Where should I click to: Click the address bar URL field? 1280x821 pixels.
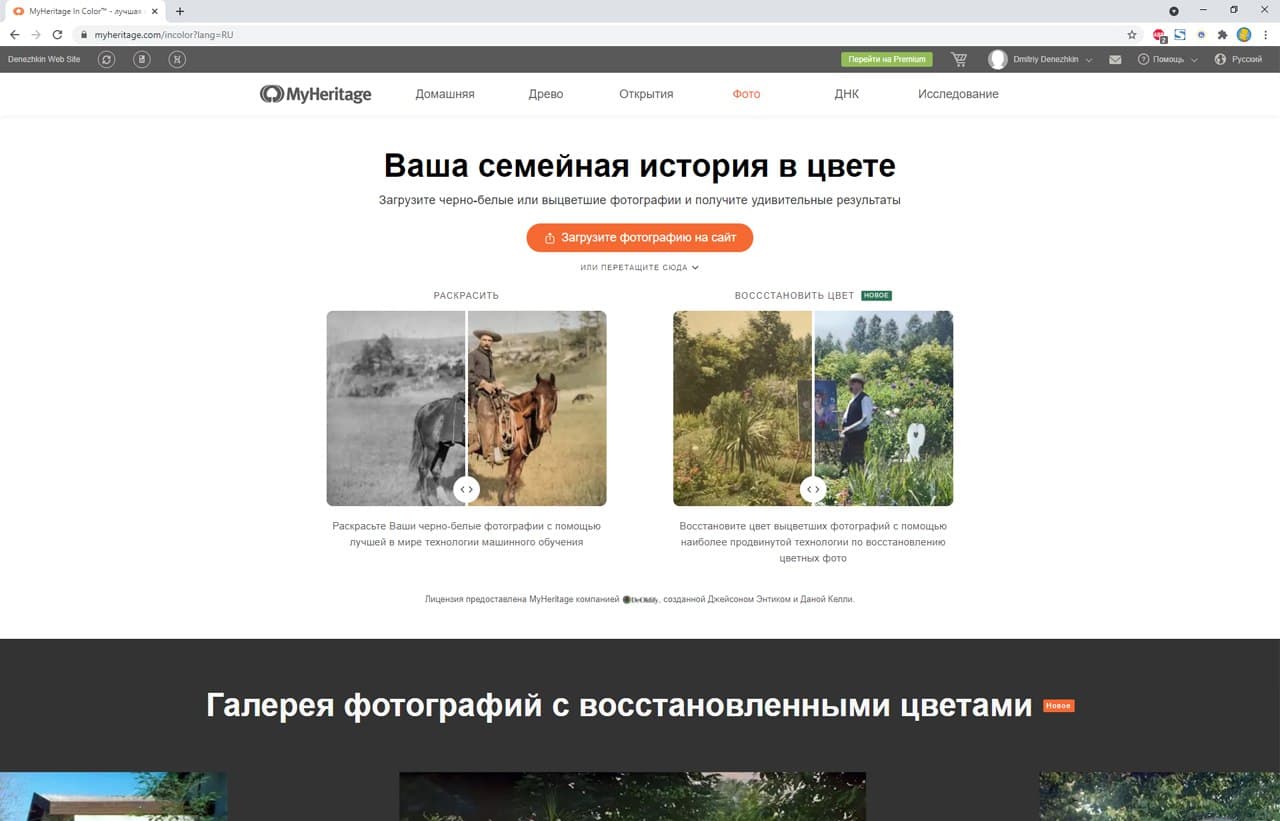point(600,34)
